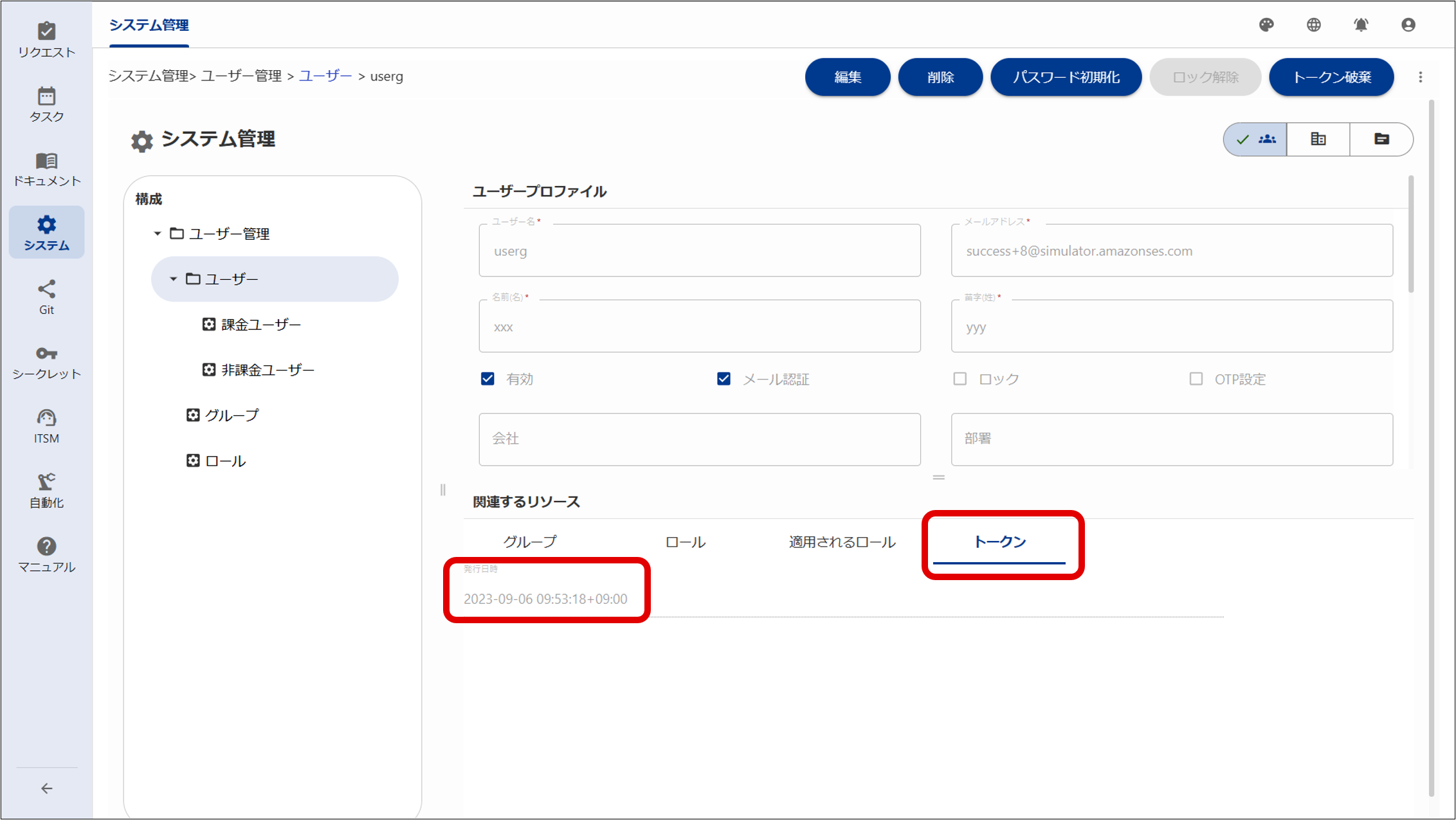
Task: Click the パスワード初期化 button
Action: (1066, 77)
